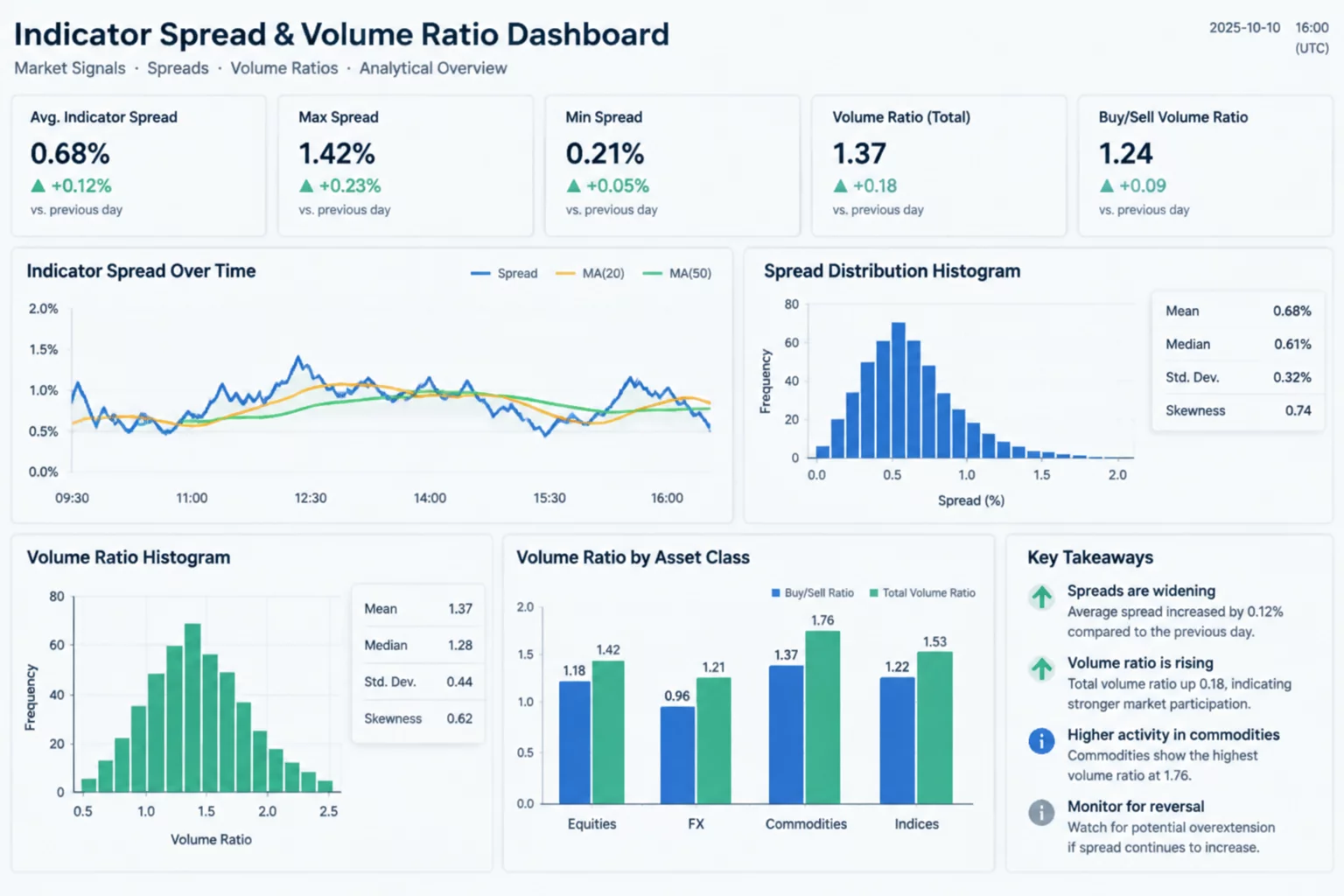Click the Indices blue bar labeled 1.22

(x=897, y=740)
